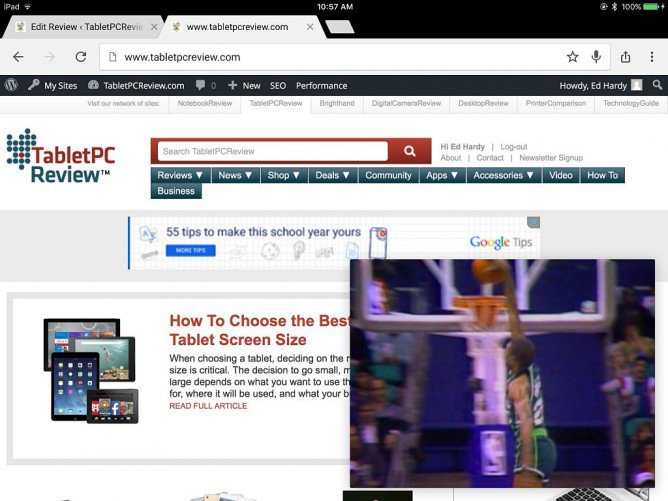Open the Contact link
Screen dimensions: 668x501
[x=490, y=158]
